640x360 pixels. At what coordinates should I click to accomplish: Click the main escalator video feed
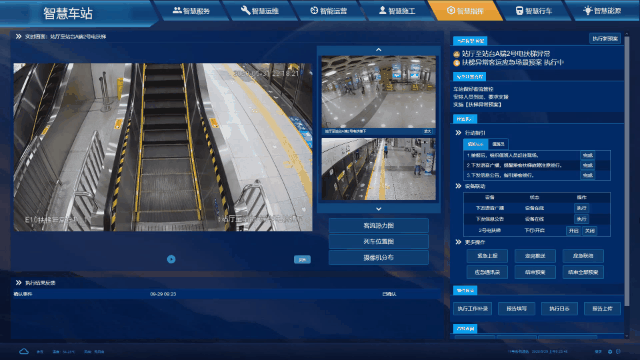point(163,147)
